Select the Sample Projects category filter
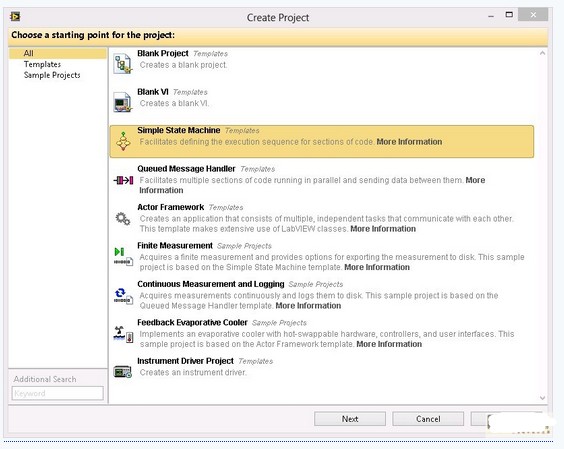564x449 pixels. [52, 75]
